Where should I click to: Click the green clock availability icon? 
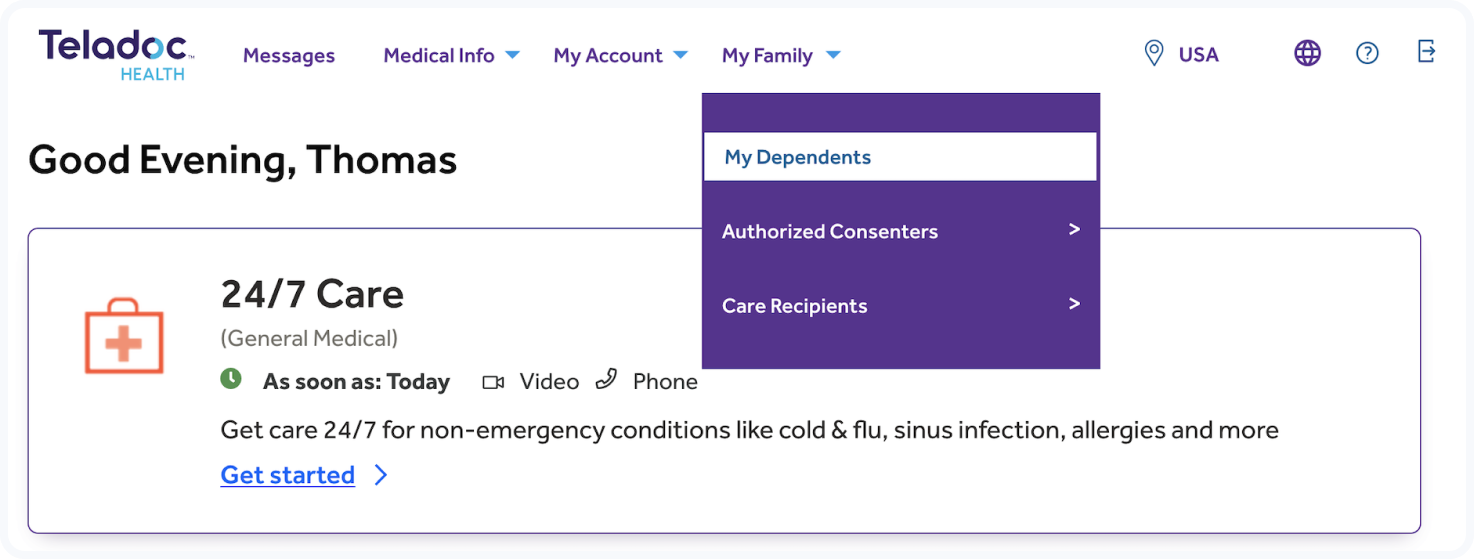click(x=231, y=379)
